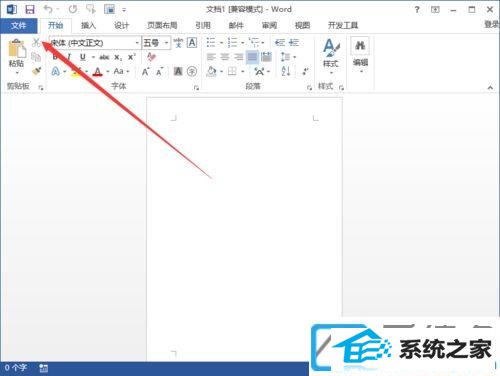Toggle justify paragraph alignment
The height and width of the screenshot is (376, 500).
click(x=252, y=57)
